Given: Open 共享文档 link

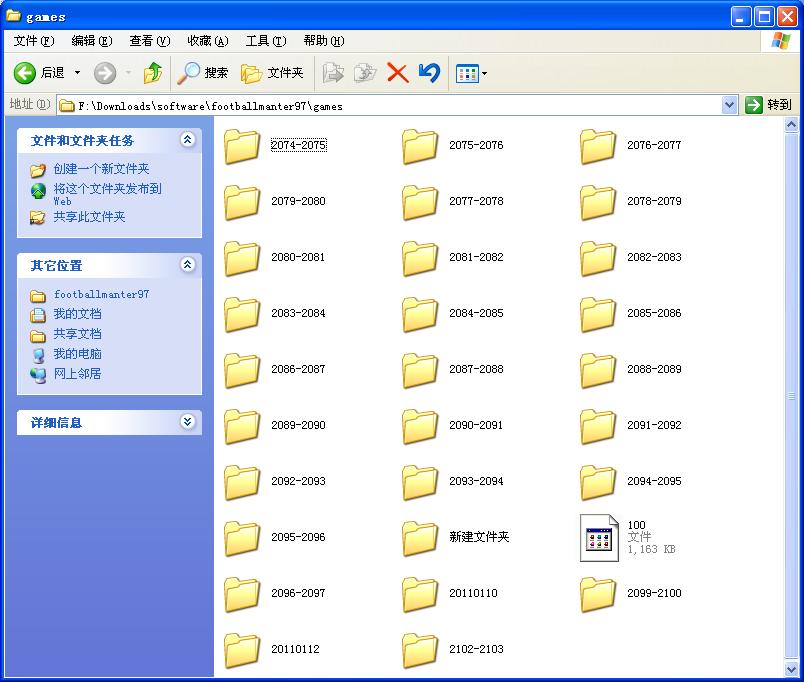Looking at the screenshot, I should pyautogui.click(x=77, y=334).
